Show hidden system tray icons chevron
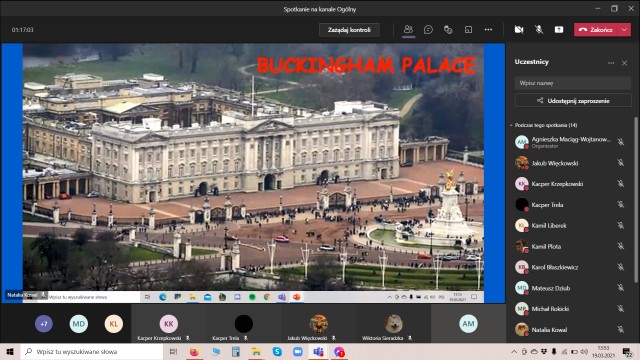This screenshot has height=360, width=640. (x=514, y=351)
